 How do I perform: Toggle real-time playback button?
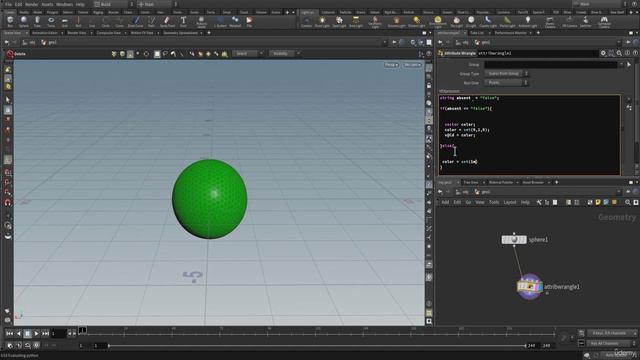[x=10, y=345]
